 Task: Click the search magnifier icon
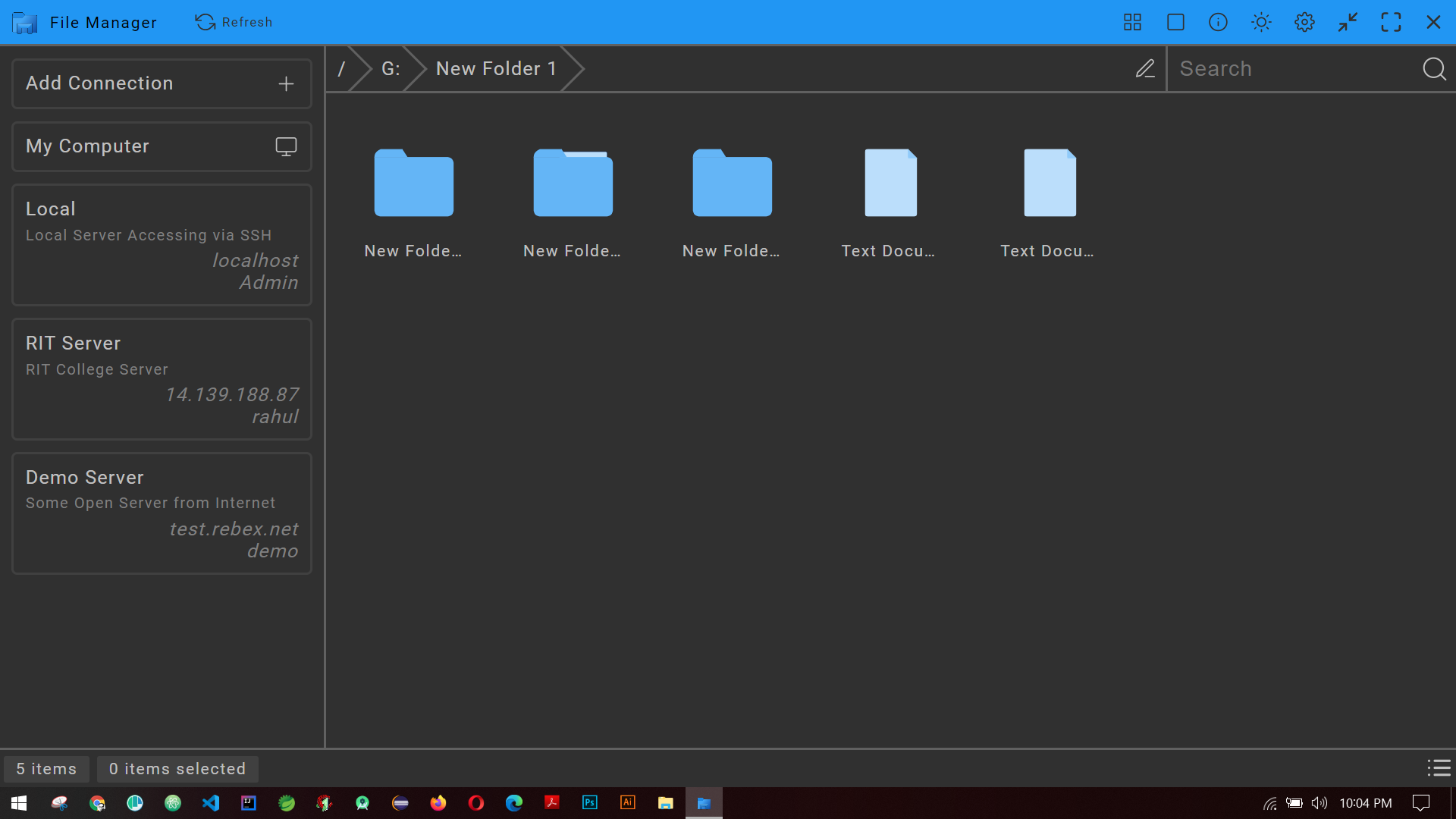(x=1434, y=68)
